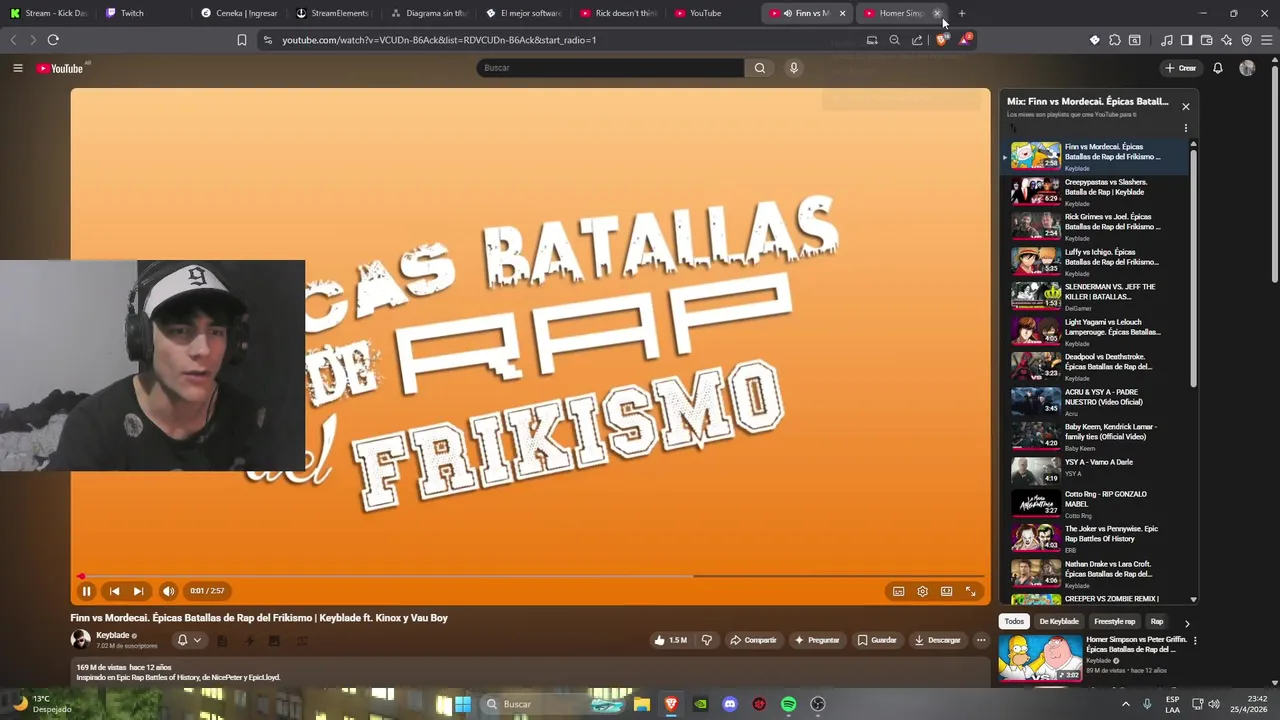Open the YouTube hamburger guide menu
This screenshot has width=1280, height=720.
click(x=17, y=68)
